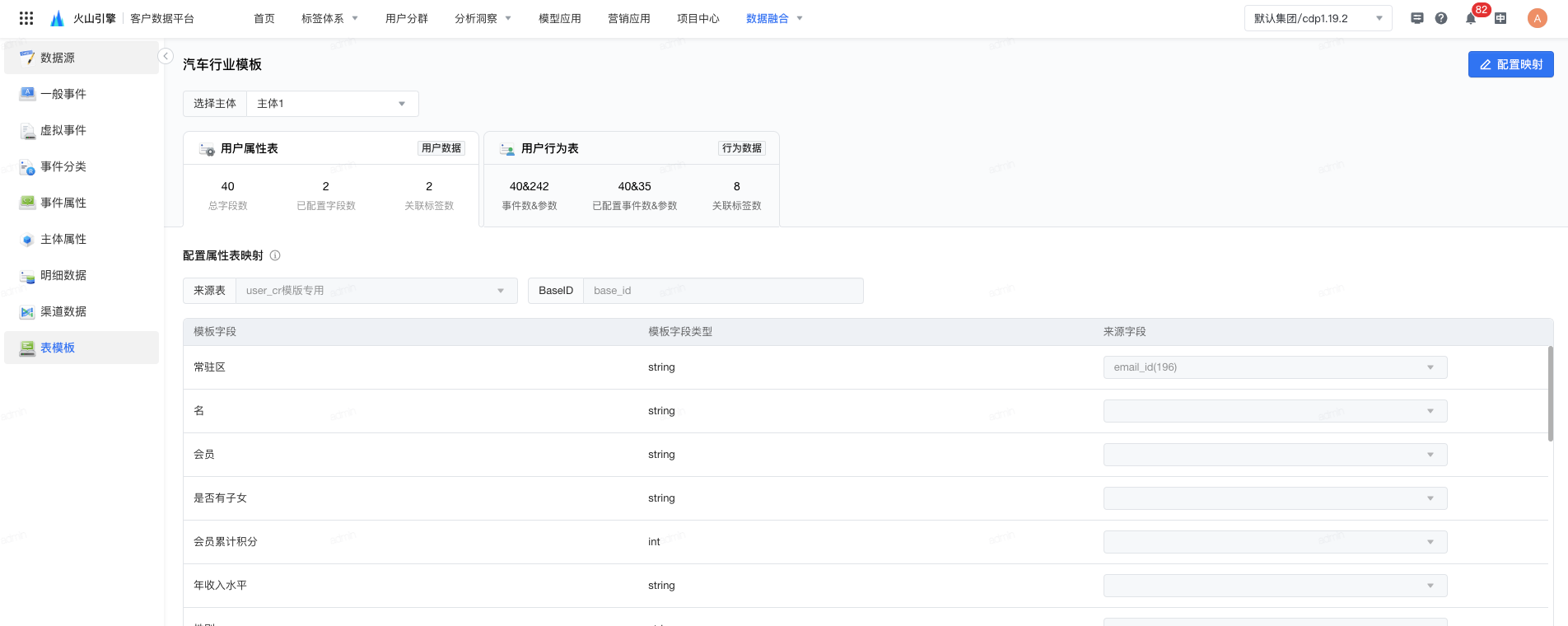Open source field dropdown for 年收入水平

click(1275, 586)
